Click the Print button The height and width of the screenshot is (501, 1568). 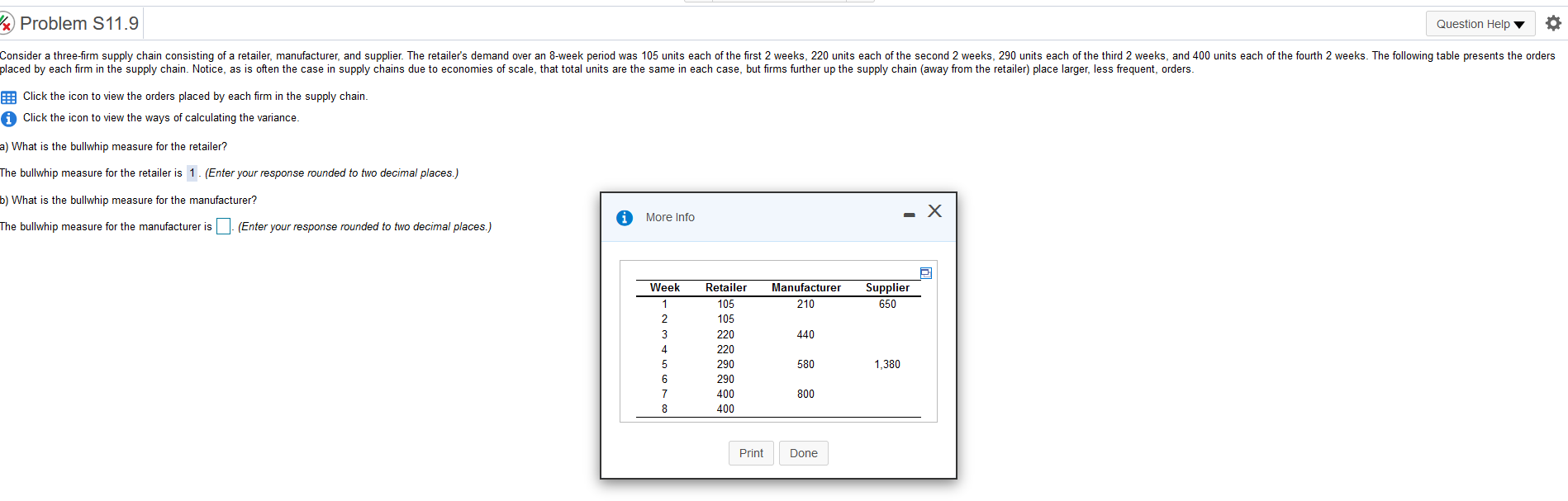(x=751, y=453)
